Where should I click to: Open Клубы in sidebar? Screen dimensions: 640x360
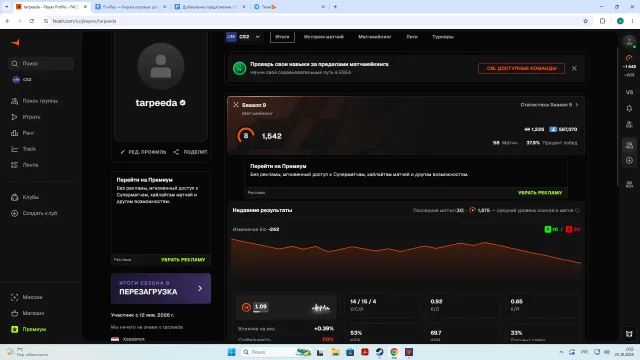[25, 197]
